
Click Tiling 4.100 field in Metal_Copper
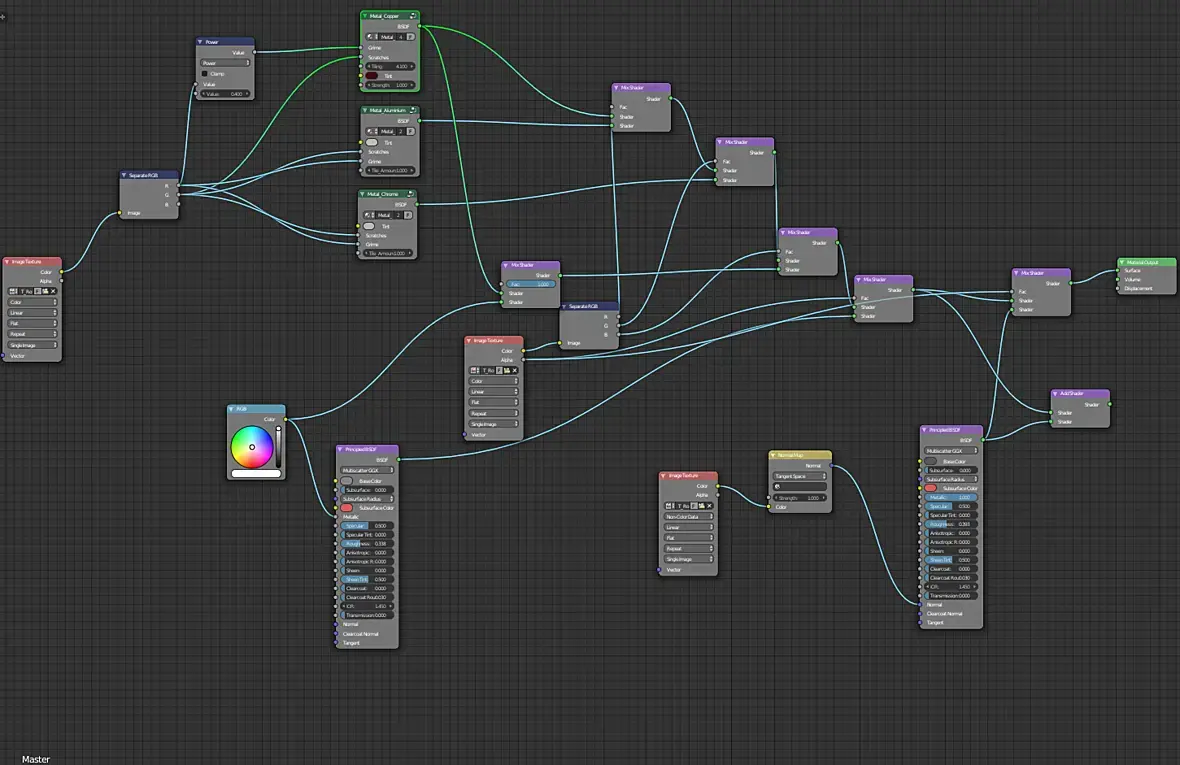390,66
